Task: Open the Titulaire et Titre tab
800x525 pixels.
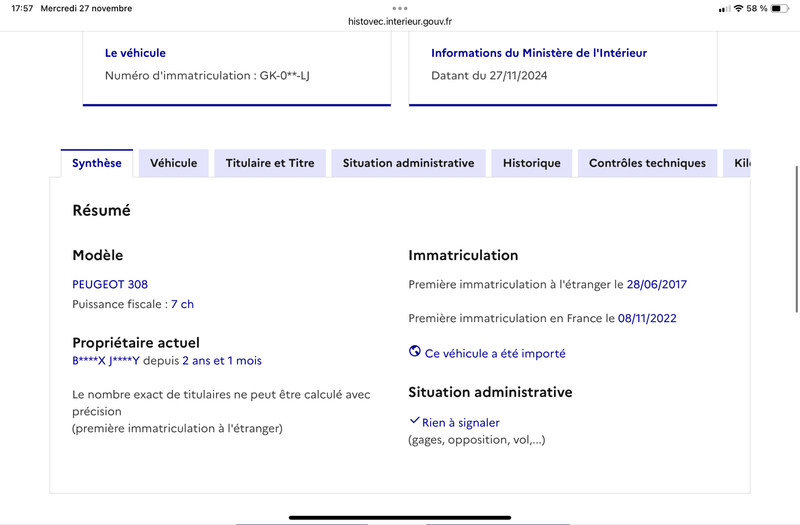Action: 270,163
